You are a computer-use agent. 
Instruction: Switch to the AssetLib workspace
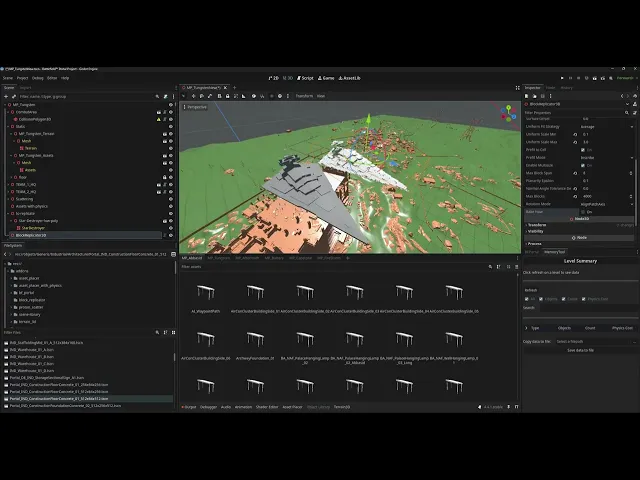(349, 78)
